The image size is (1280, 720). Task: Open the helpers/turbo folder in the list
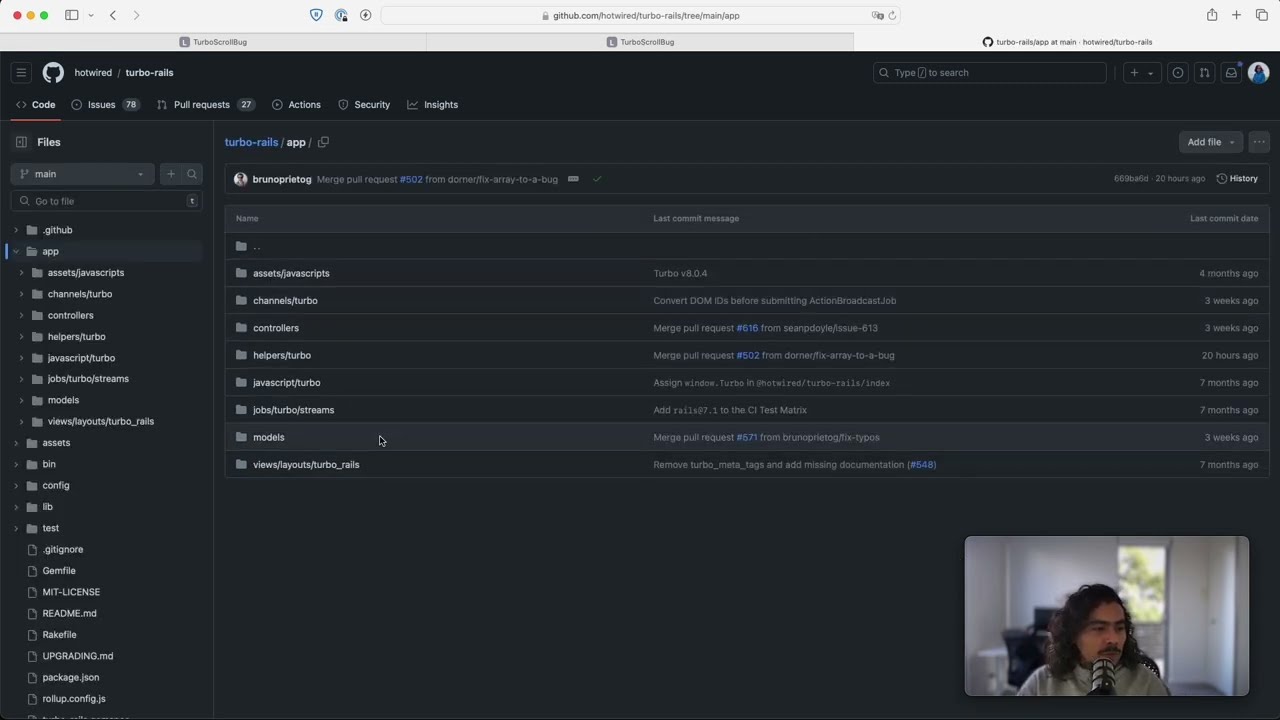coord(282,355)
